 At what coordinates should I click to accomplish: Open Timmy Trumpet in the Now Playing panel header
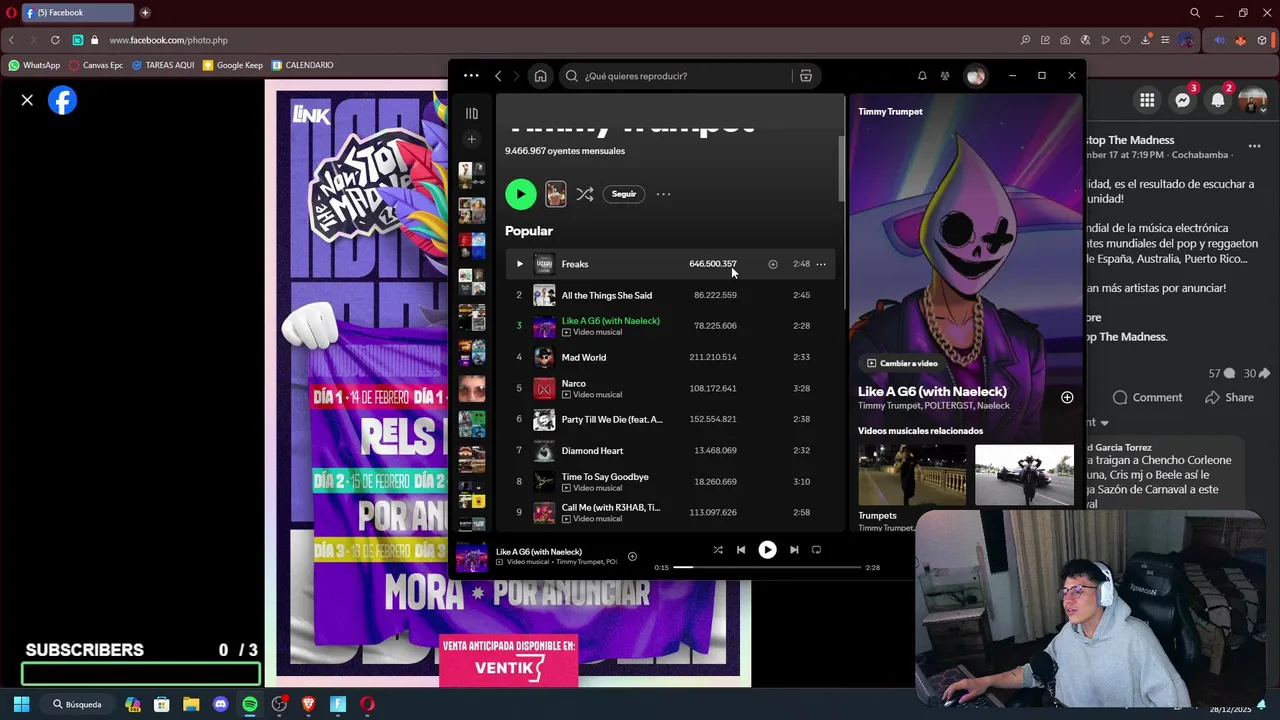[x=890, y=111]
